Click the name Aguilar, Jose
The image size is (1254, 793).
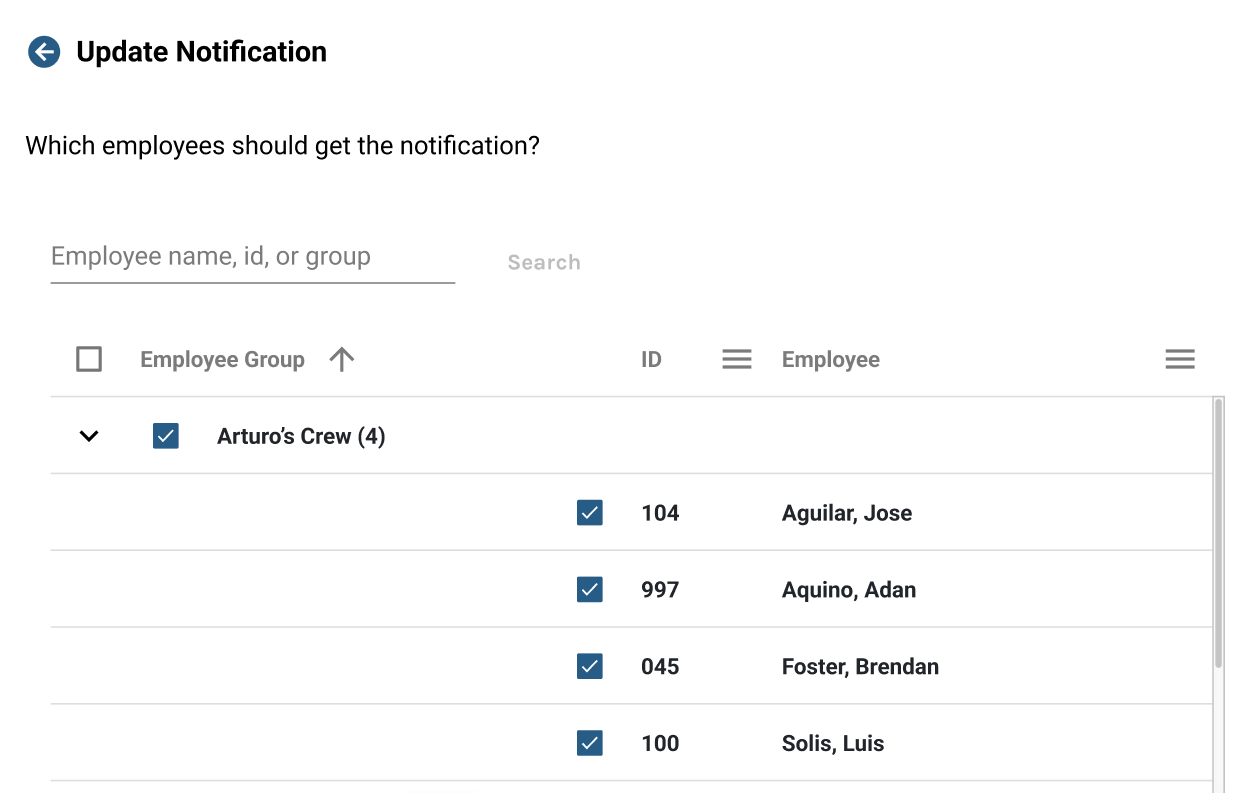click(847, 513)
